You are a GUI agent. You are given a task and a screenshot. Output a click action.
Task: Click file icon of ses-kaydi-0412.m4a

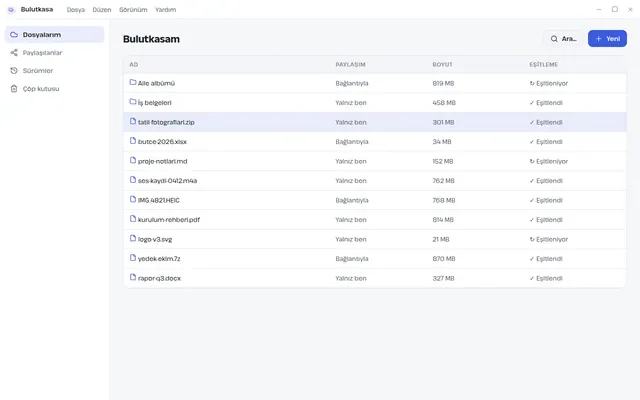coord(133,180)
